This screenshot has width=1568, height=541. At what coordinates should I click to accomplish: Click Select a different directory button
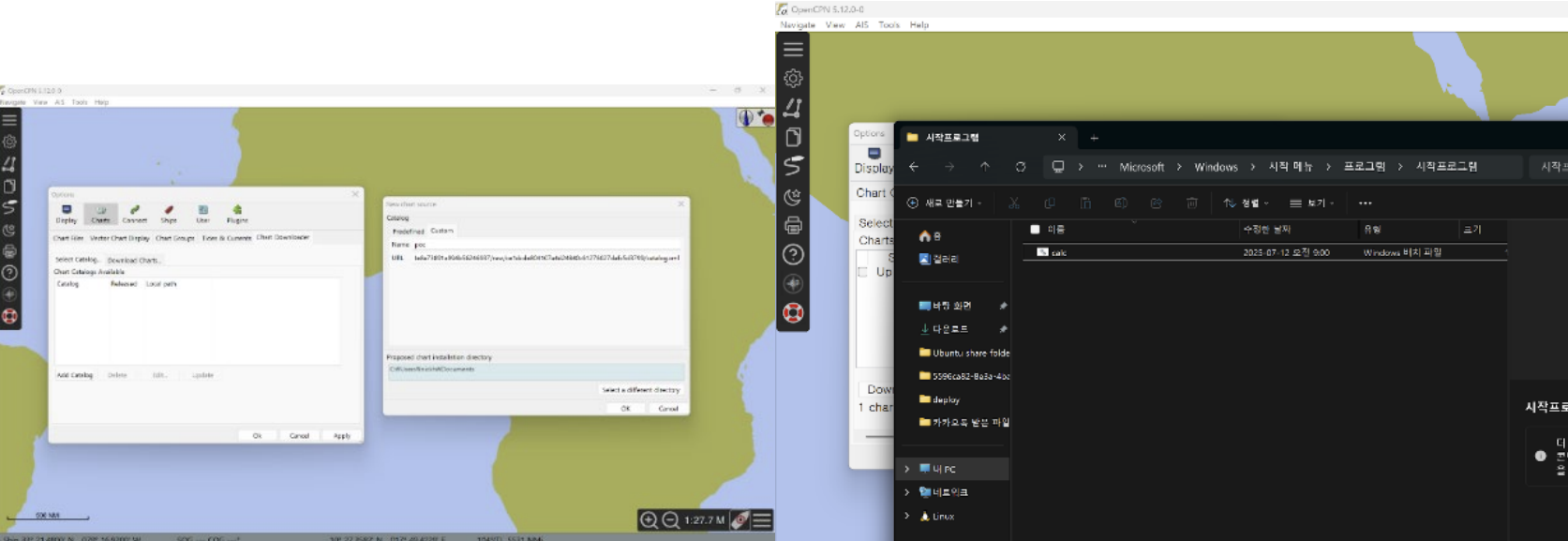(x=641, y=390)
